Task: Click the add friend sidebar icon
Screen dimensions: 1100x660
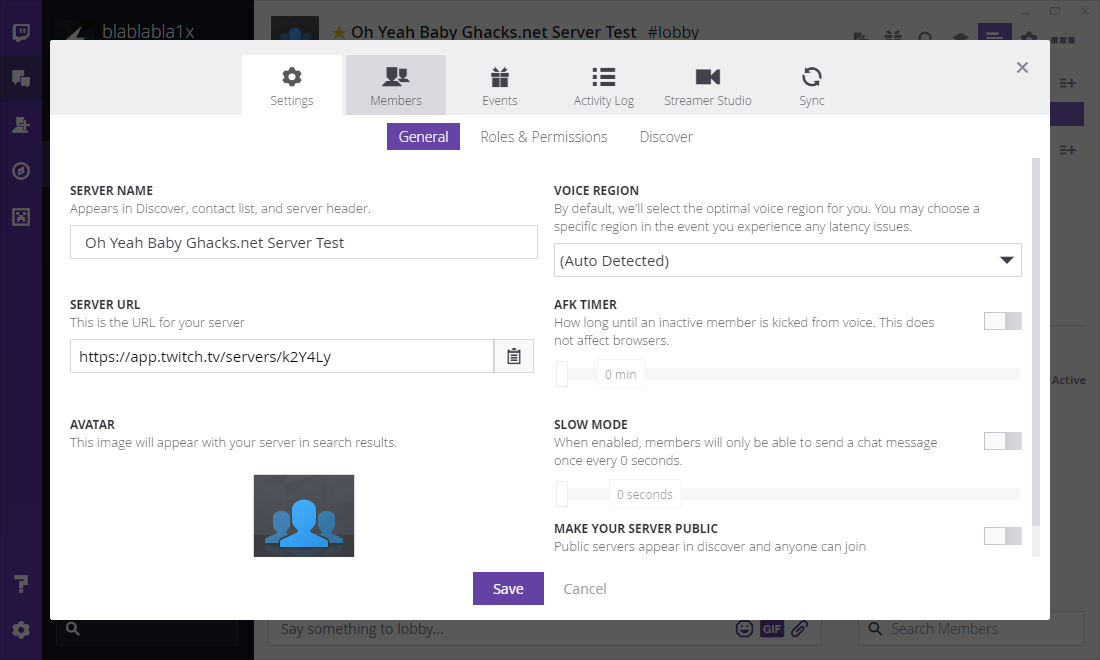Action: [21, 125]
